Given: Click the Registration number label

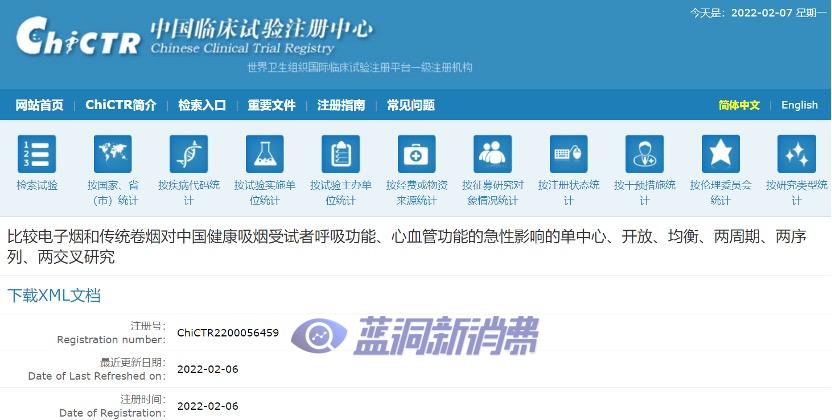Looking at the screenshot, I should (x=111, y=339).
